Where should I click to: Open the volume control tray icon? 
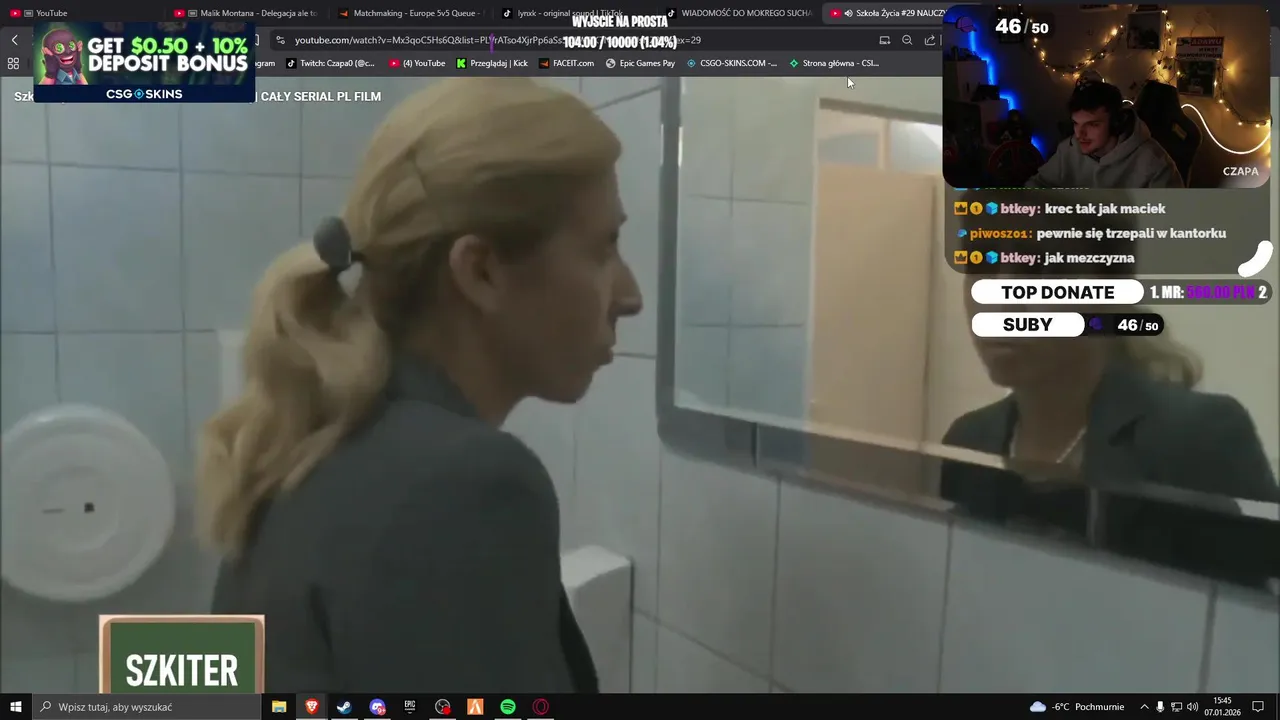pyautogui.click(x=1192, y=707)
